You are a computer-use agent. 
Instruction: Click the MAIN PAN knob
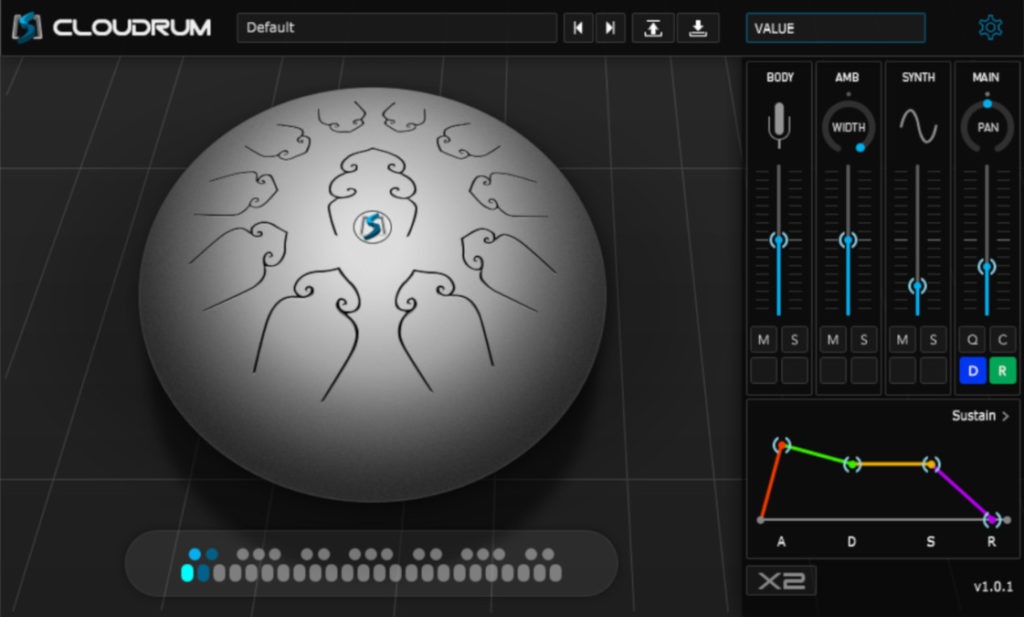click(987, 127)
